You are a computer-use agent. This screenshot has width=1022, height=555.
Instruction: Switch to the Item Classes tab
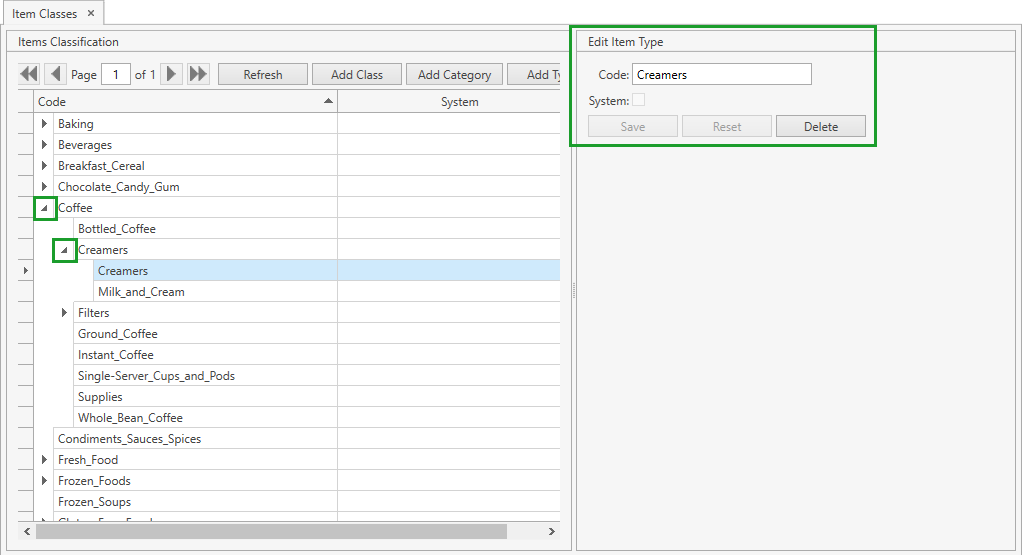coord(44,13)
